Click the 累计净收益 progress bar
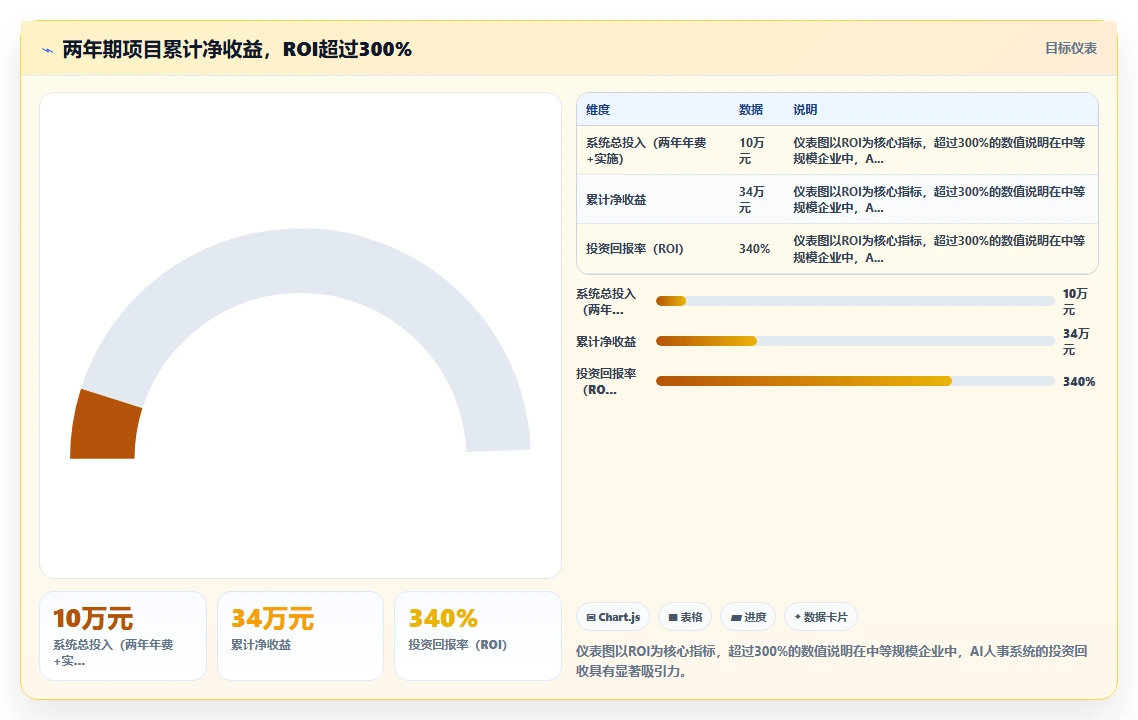Image resolution: width=1138 pixels, height=720 pixels. point(855,341)
